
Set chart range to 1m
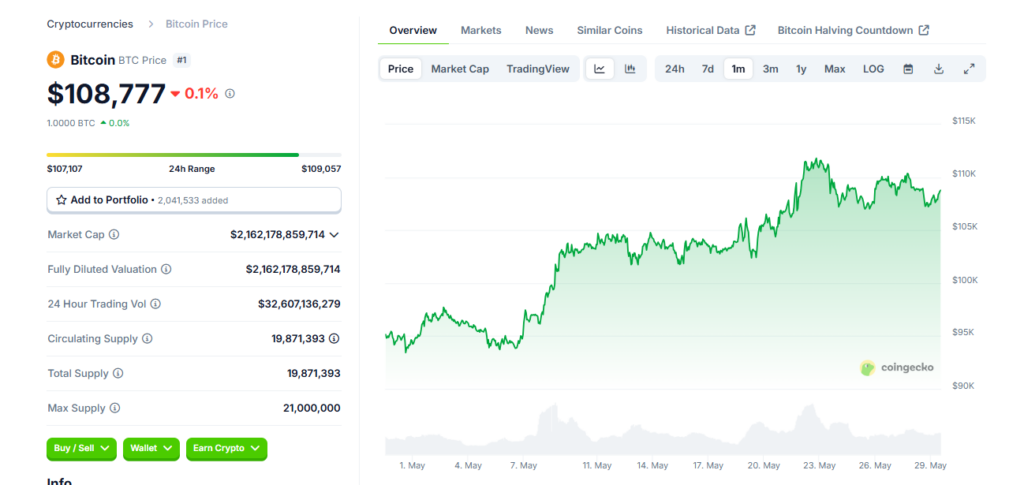pos(738,69)
